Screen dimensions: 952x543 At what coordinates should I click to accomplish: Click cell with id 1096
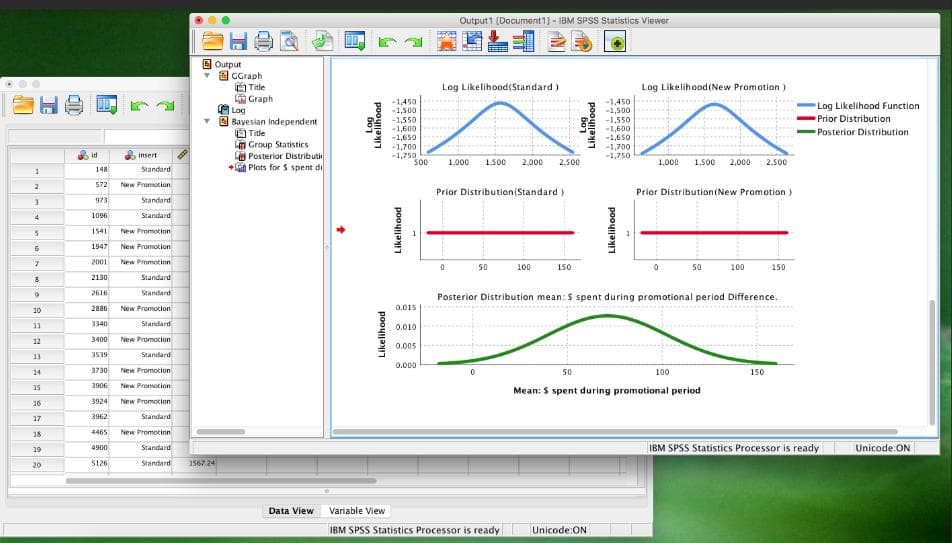point(87,216)
